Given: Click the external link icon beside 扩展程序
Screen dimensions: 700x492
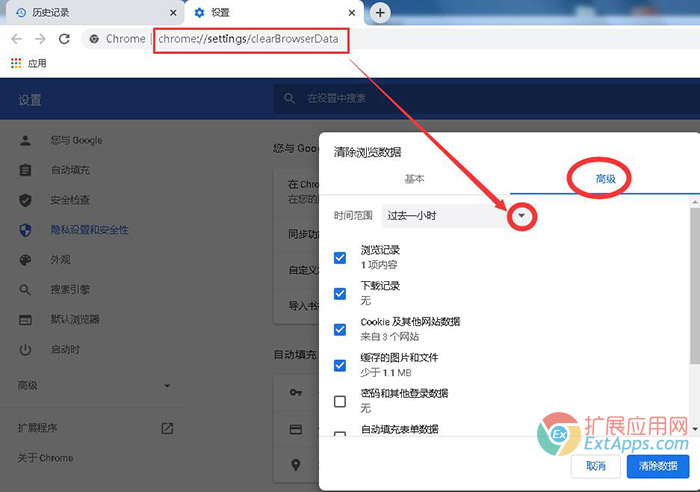Looking at the screenshot, I should coord(167,428).
